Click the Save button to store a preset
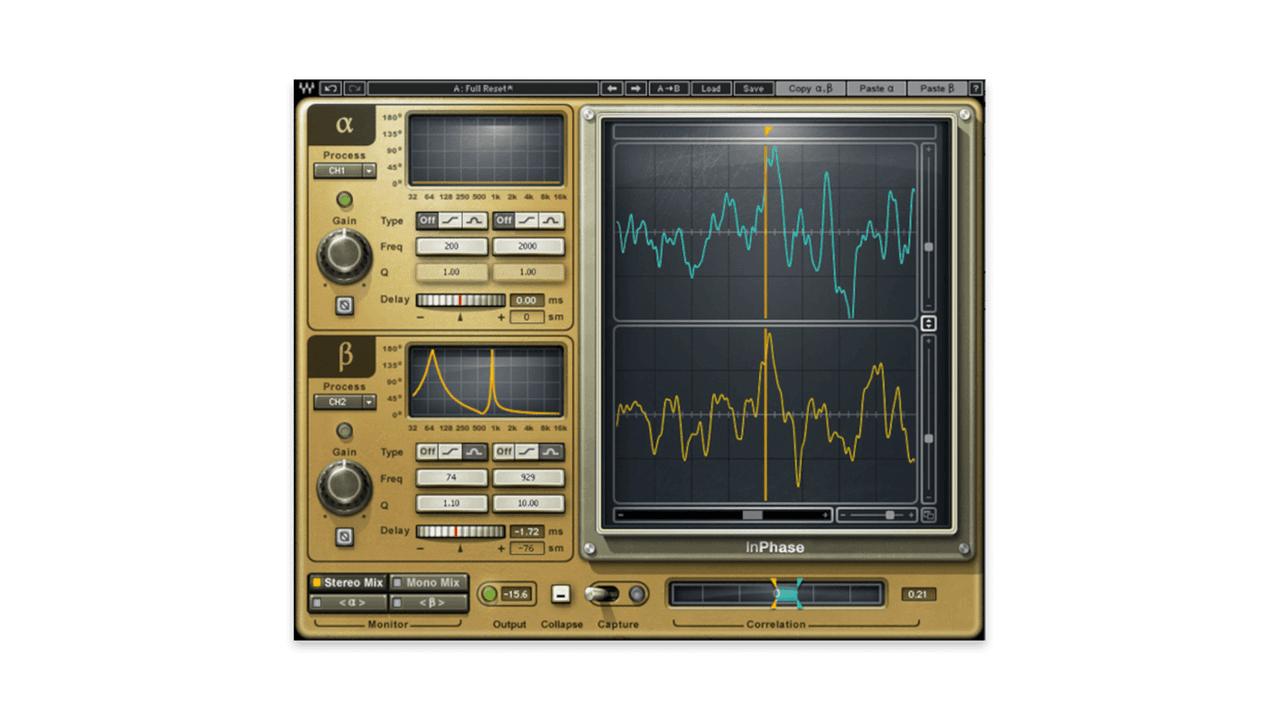Screen dimensions: 1280x720 point(753,88)
